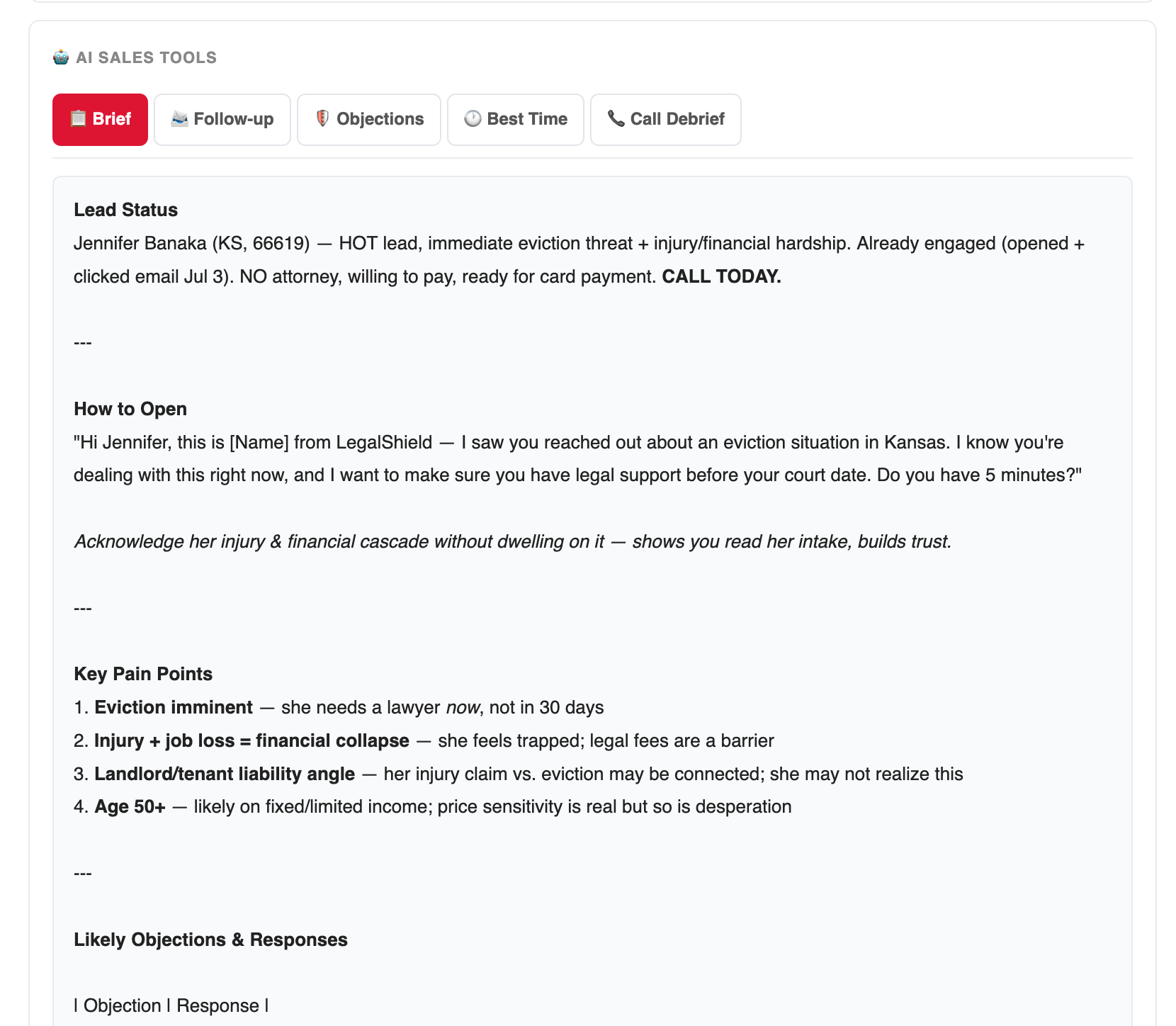Open the Brief tab
The width and height of the screenshot is (1176, 1026).
(100, 119)
